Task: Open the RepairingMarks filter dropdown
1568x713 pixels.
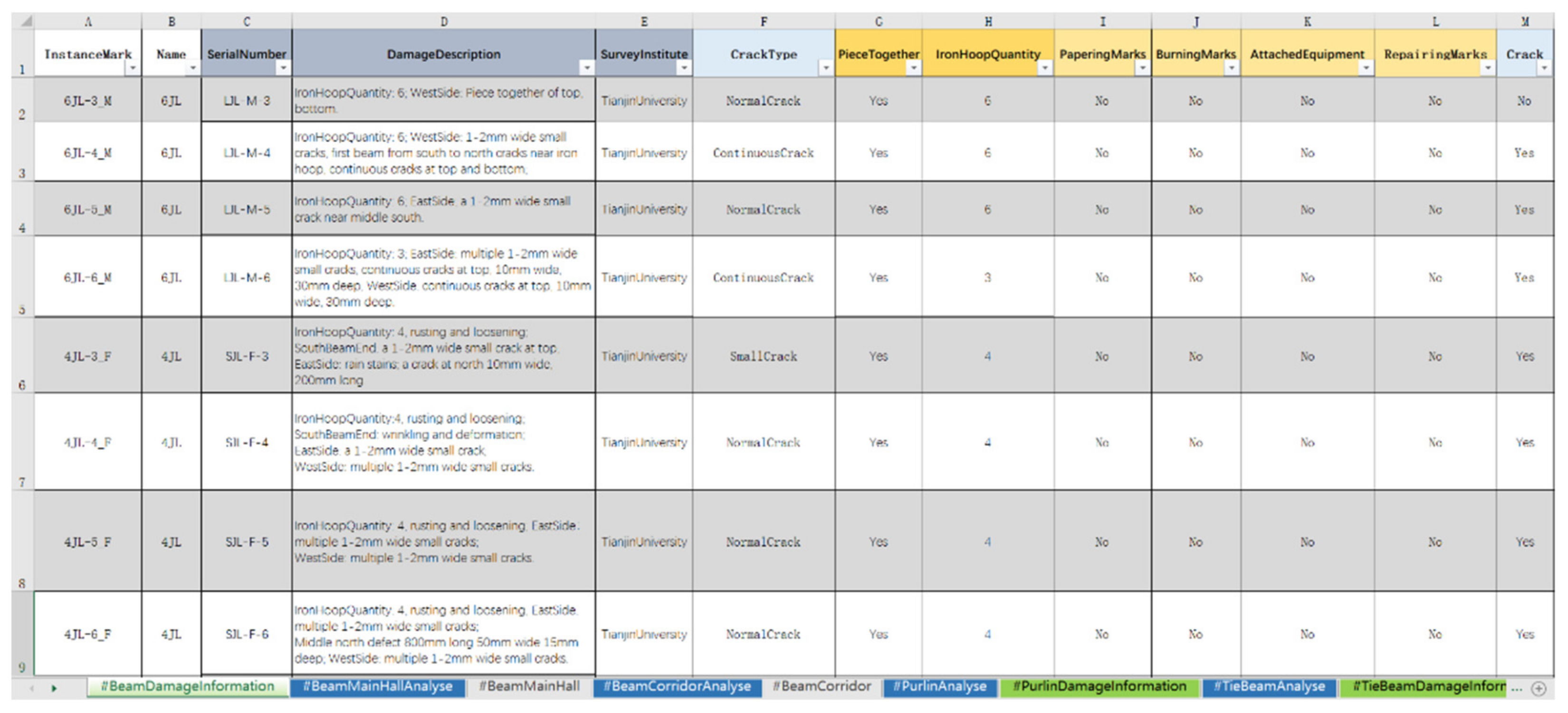Action: (x=1487, y=67)
